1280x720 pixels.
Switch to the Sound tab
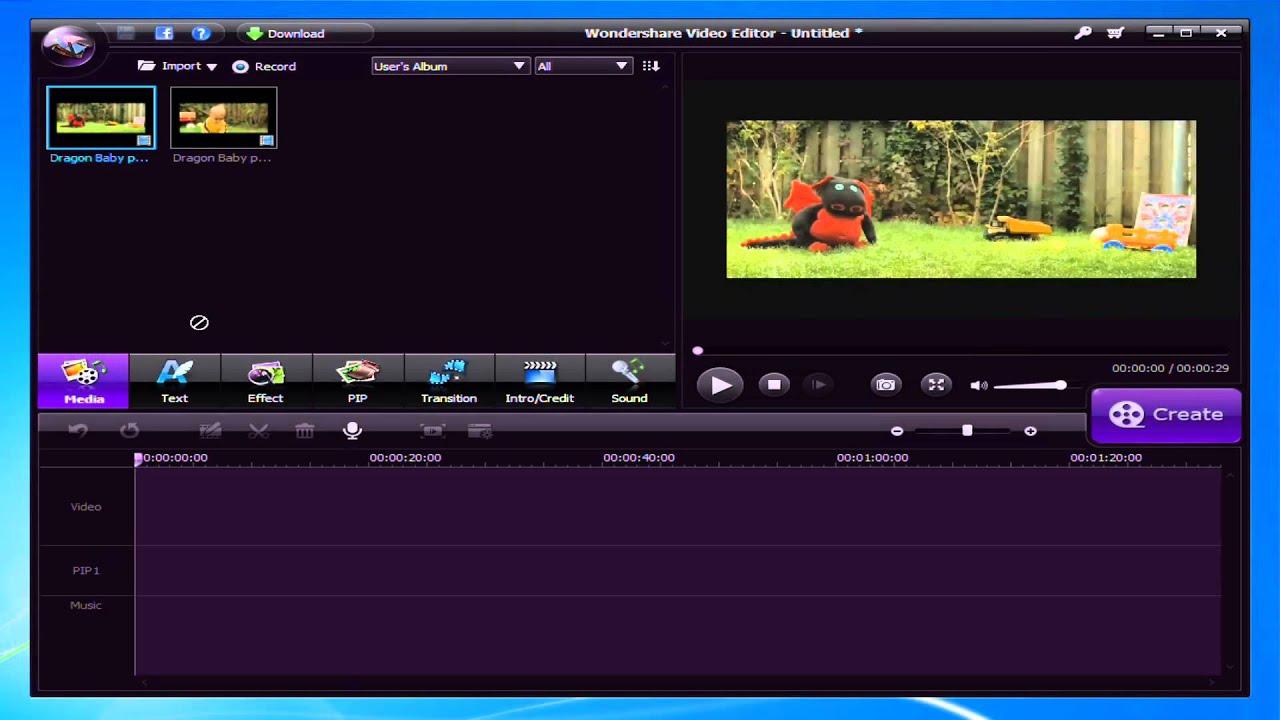click(x=629, y=381)
